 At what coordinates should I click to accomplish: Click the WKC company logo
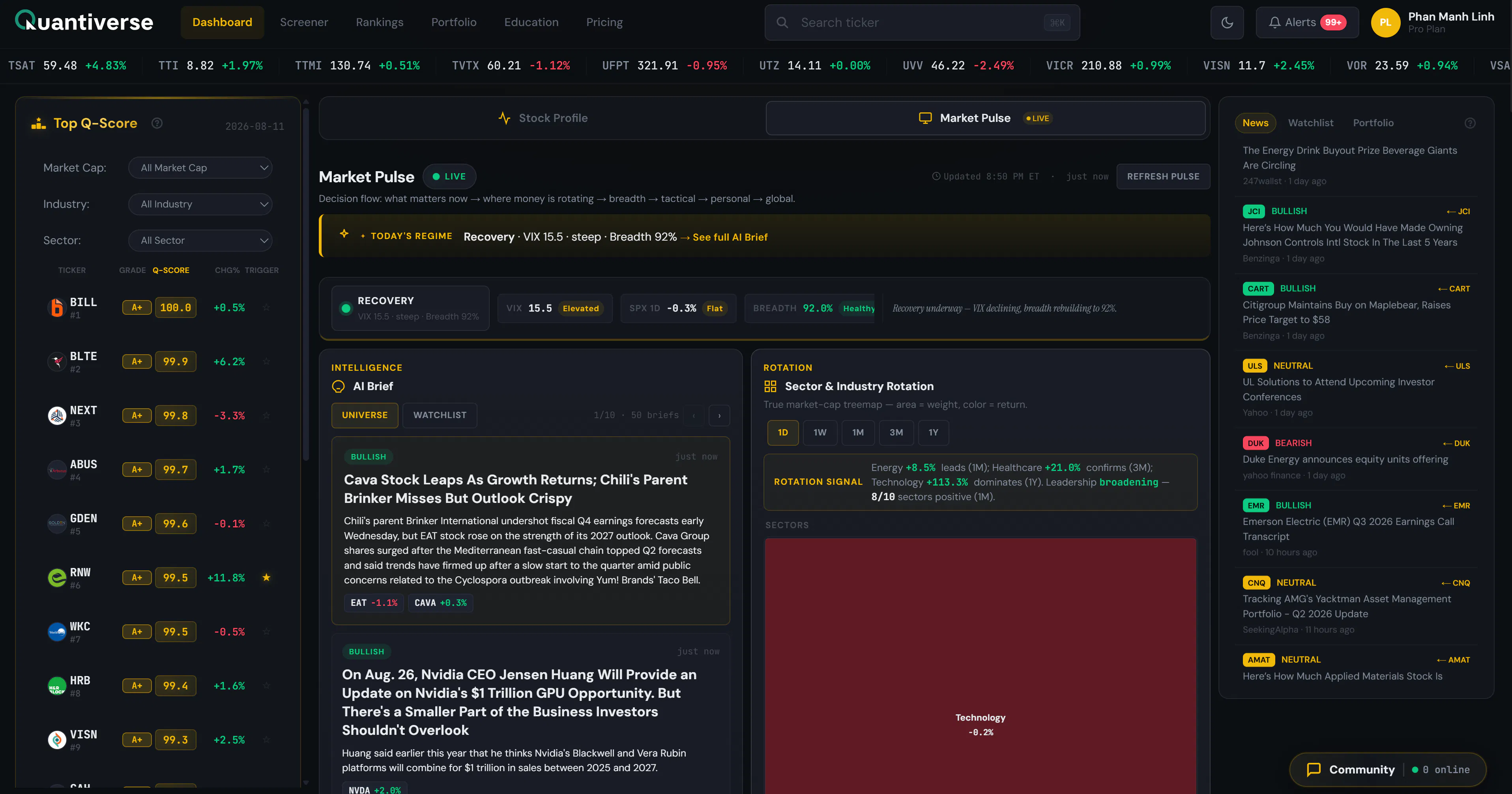[57, 631]
